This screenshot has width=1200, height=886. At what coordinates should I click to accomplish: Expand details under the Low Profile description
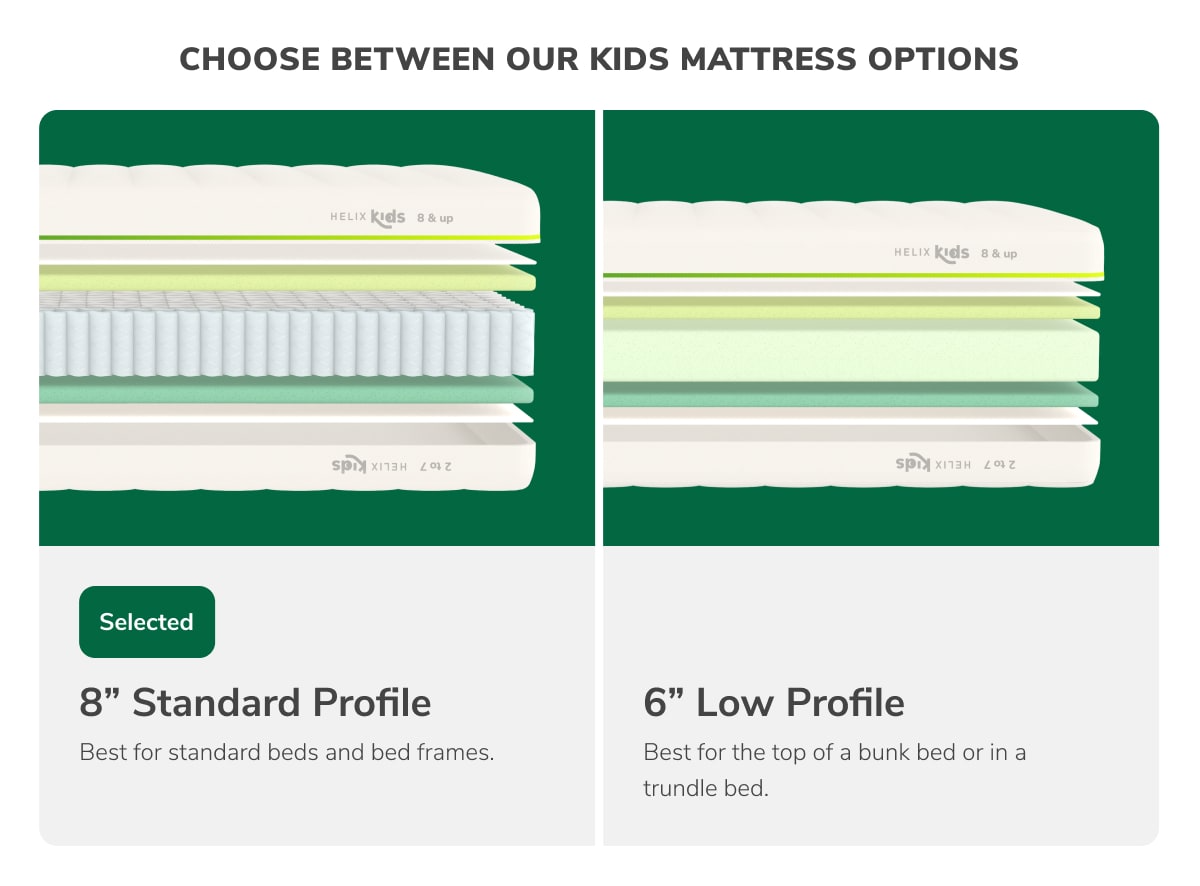[x=834, y=770]
